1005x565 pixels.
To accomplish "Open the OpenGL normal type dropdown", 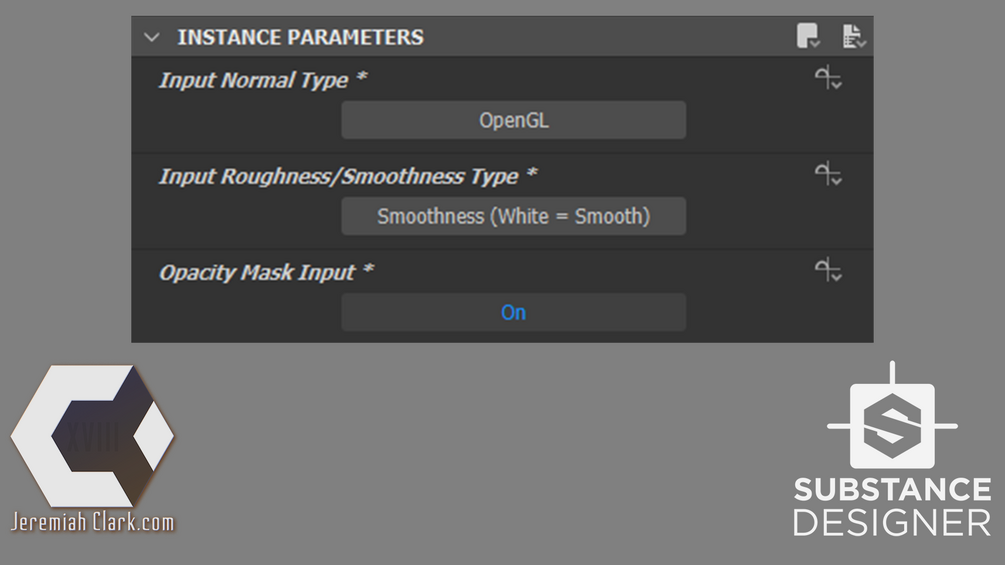I will [513, 120].
